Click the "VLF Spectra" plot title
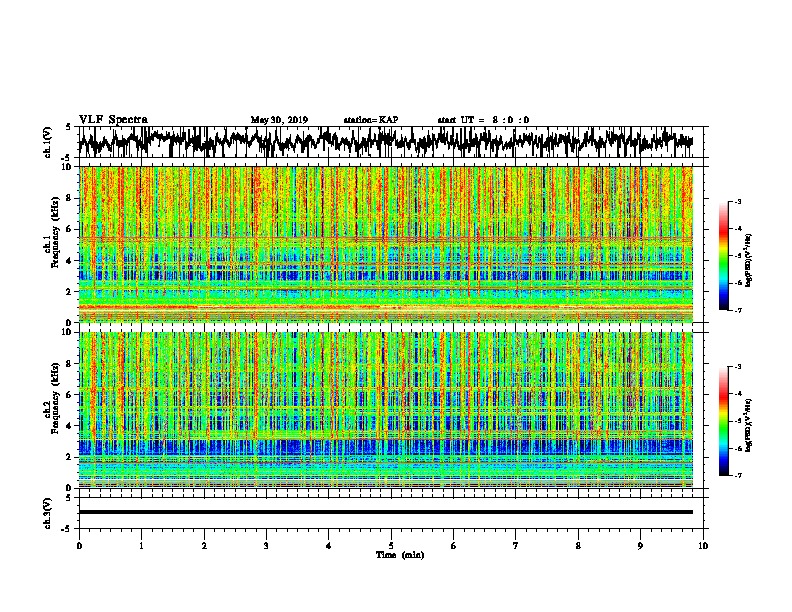The height and width of the screenshot is (612, 792). tap(113, 120)
